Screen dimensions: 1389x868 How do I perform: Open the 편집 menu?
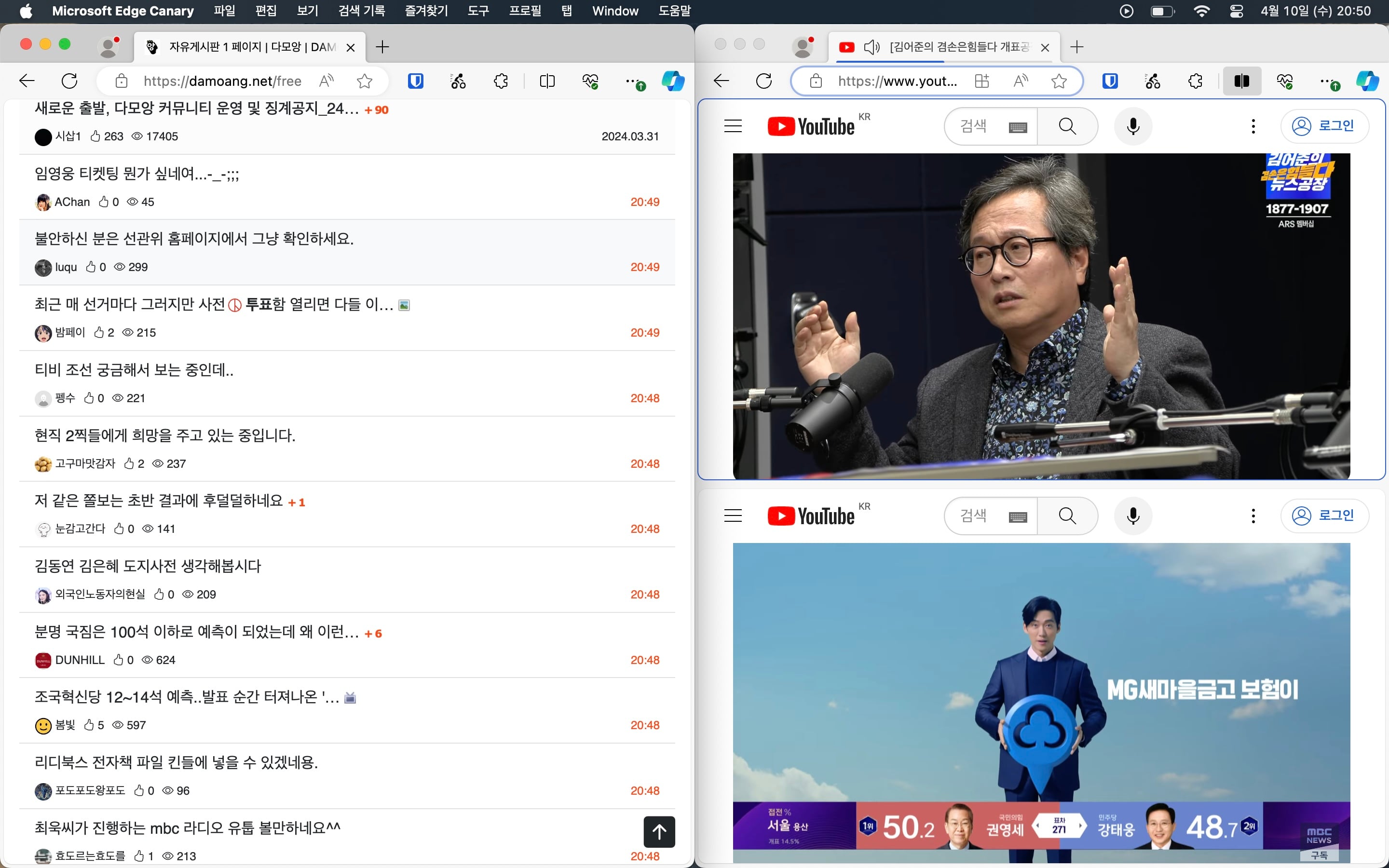point(266,11)
